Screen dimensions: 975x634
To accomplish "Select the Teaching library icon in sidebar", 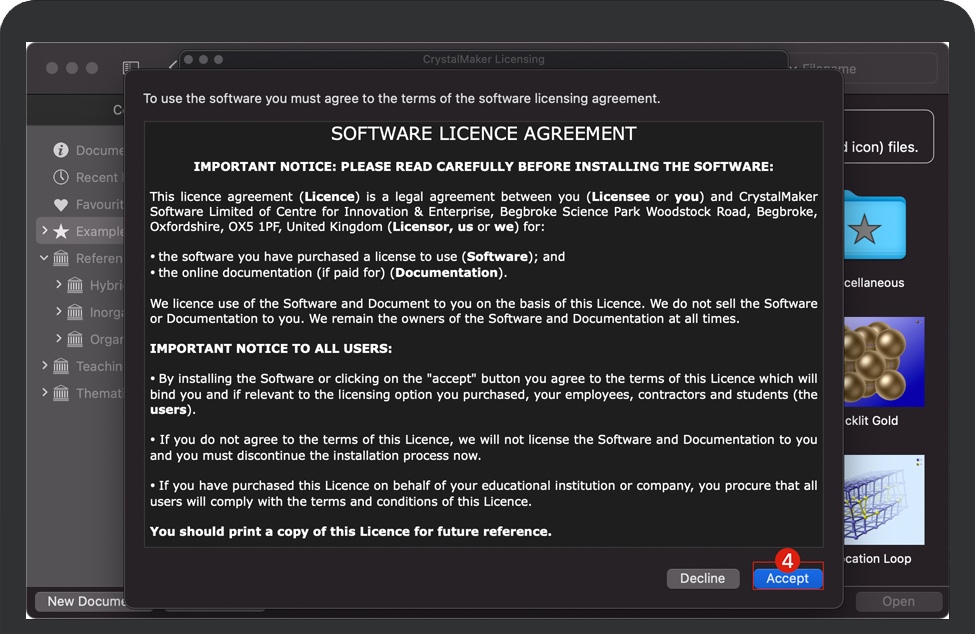I will pos(61,366).
